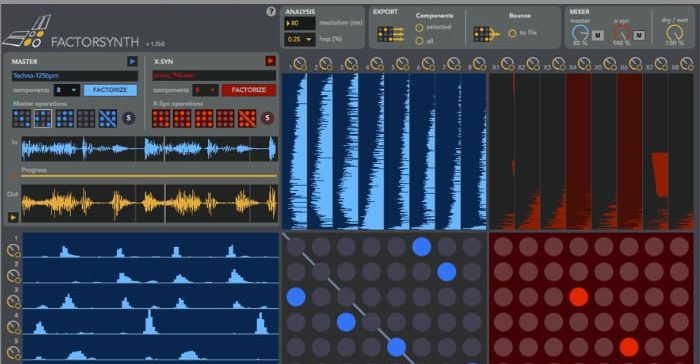Mute the x-syn channel with M
Image resolution: width=700 pixels, height=364 pixels.
[x=639, y=35]
